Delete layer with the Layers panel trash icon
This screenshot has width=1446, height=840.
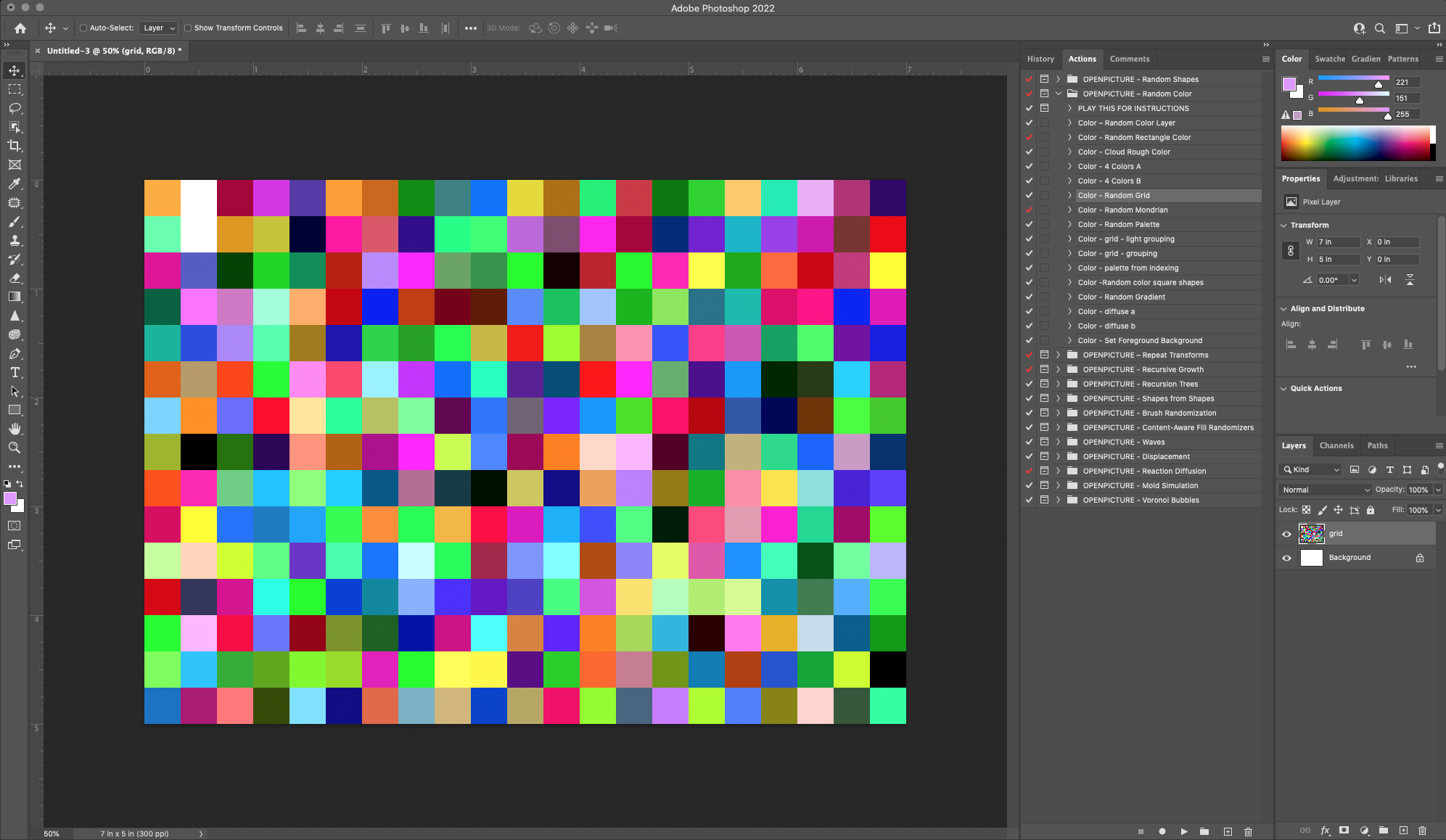(x=1422, y=831)
